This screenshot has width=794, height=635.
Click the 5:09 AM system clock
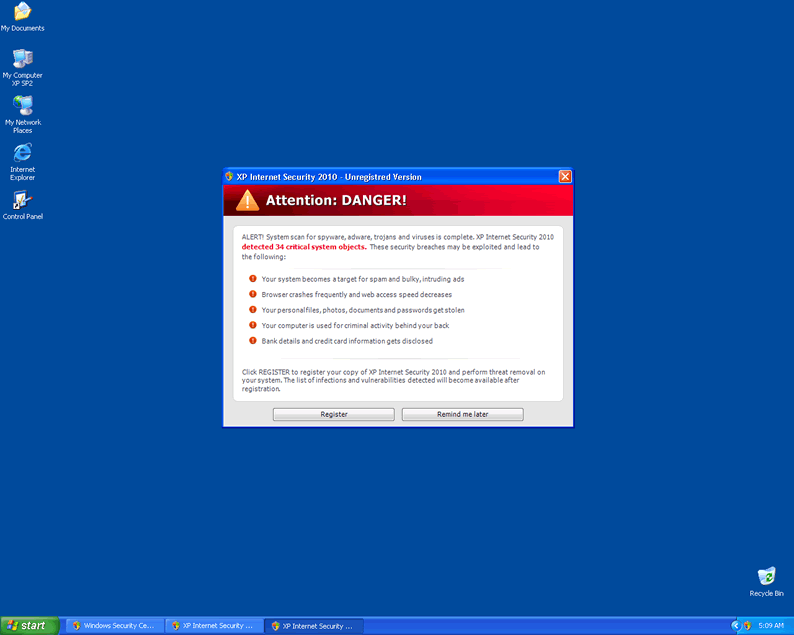click(x=771, y=625)
